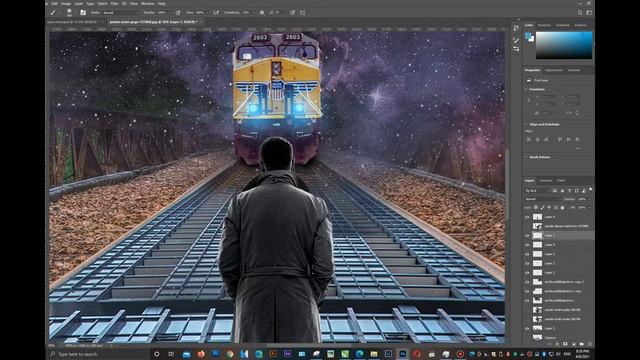Toggle link width and height in Transform
The height and width of the screenshot is (360, 640).
pos(529,100)
